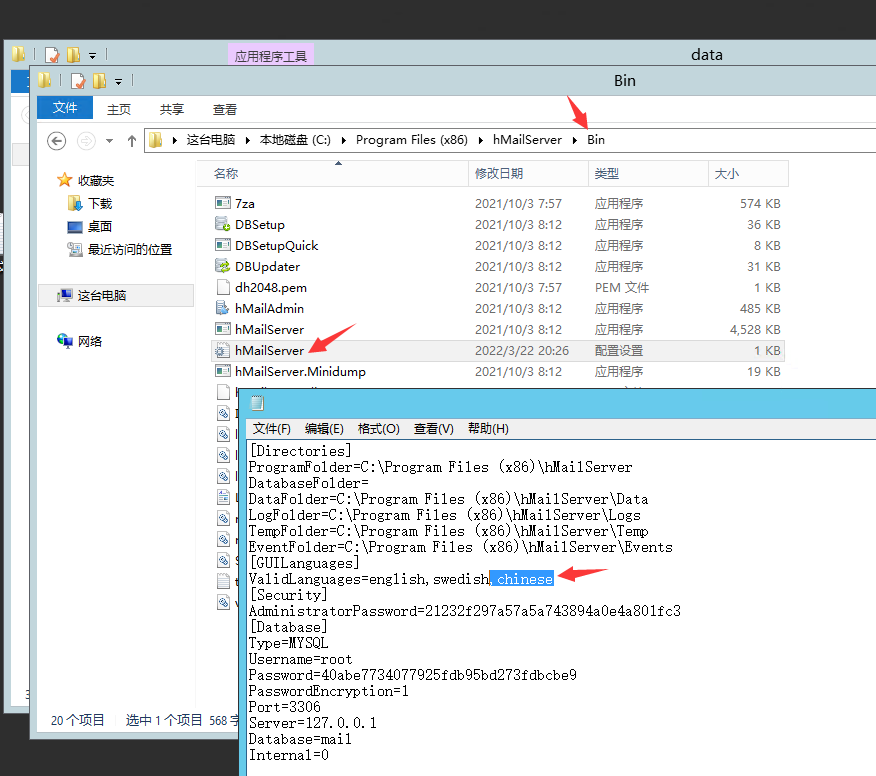Open the 文件 ribbon tab

[x=65, y=108]
